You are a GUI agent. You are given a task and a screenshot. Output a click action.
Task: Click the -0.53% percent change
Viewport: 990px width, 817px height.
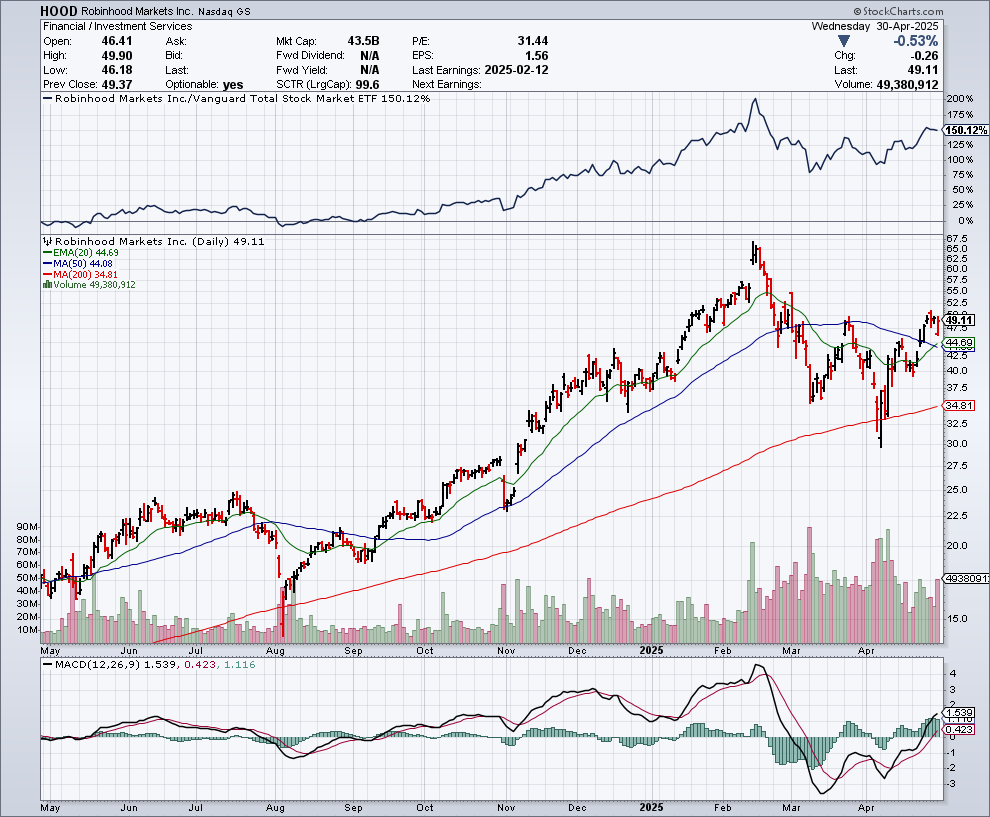pos(915,41)
